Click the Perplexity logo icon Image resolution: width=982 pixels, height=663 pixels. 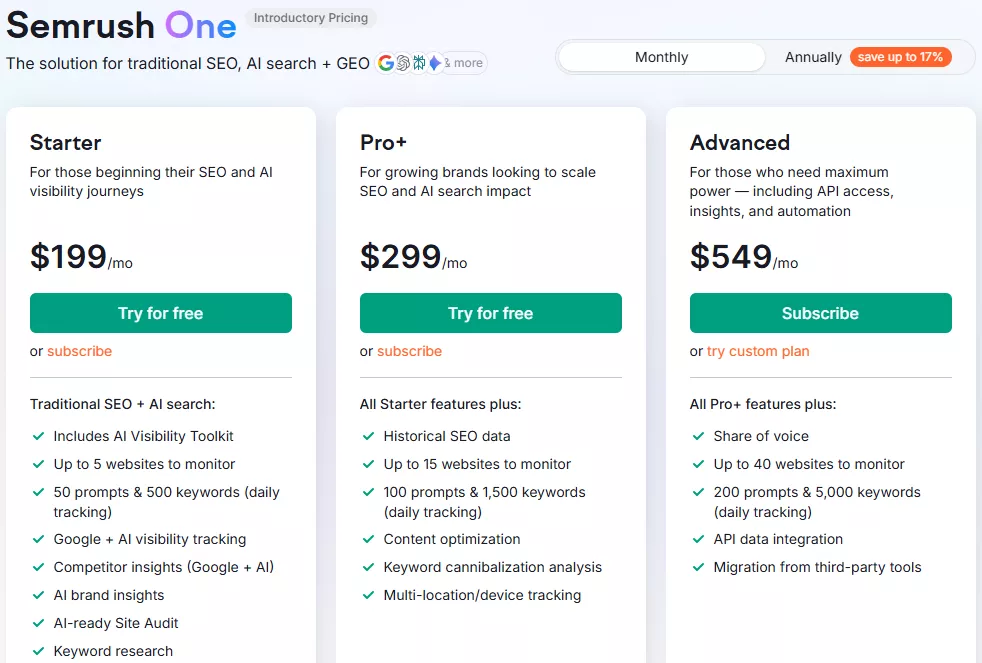click(x=419, y=63)
